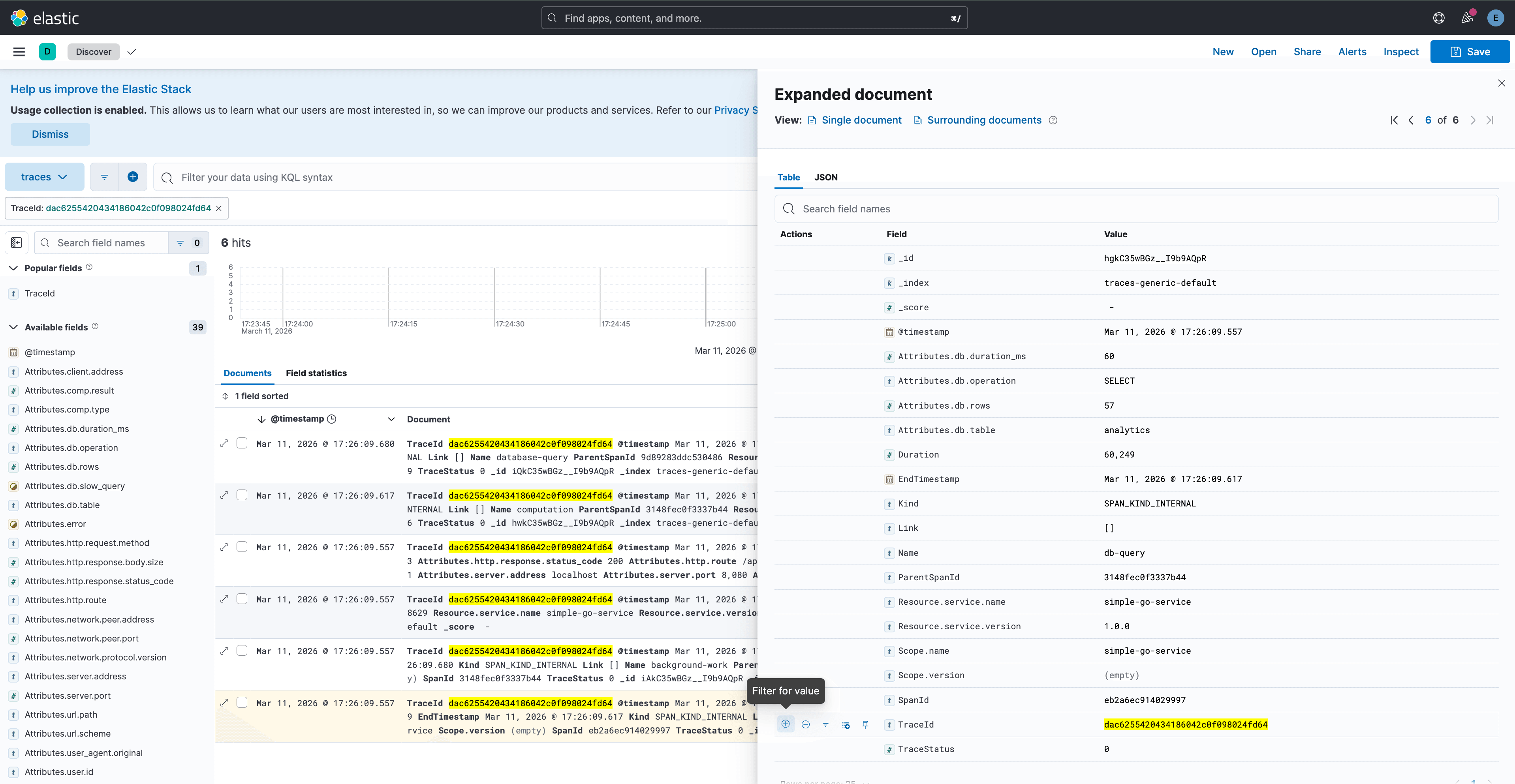Collapse the Popular fields section
1515x784 pixels.
(13, 268)
